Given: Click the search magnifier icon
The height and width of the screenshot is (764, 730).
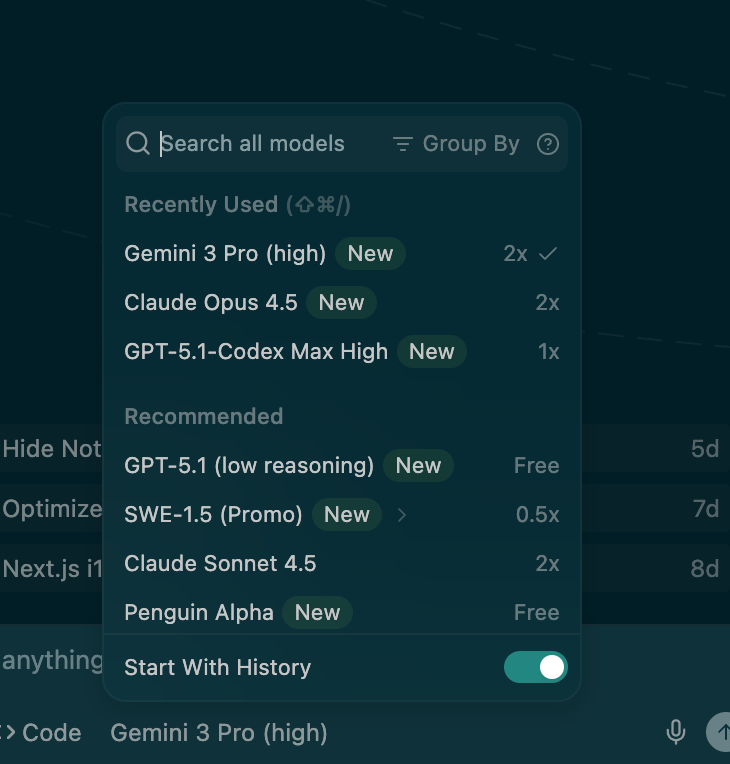Looking at the screenshot, I should click(138, 144).
